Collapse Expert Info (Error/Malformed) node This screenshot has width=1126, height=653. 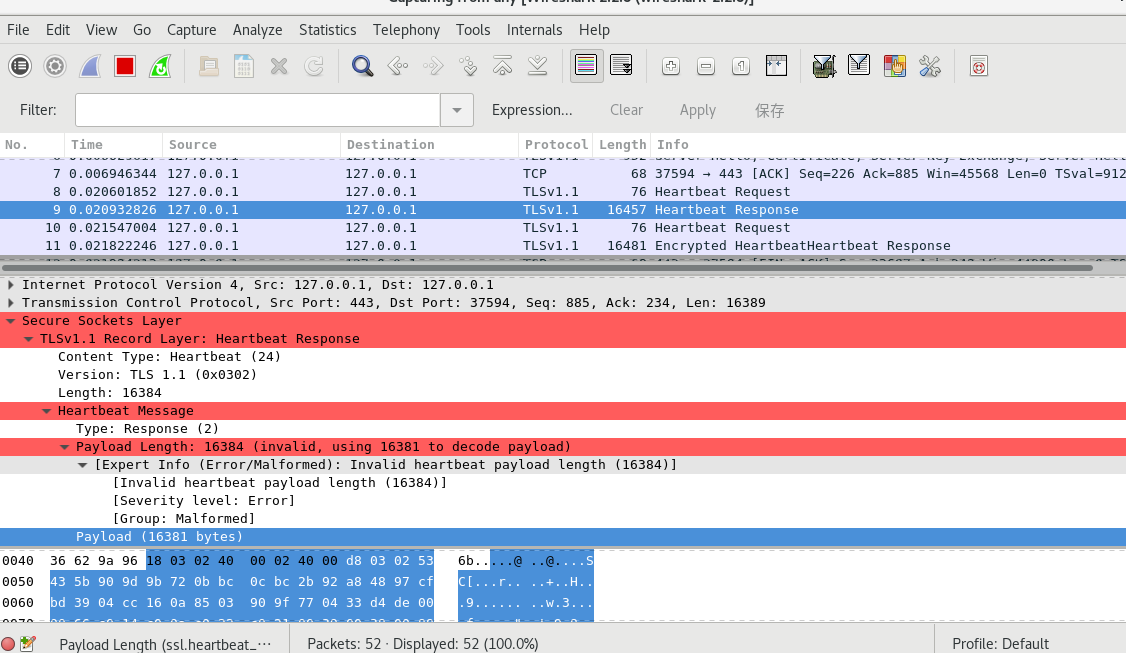coord(83,464)
